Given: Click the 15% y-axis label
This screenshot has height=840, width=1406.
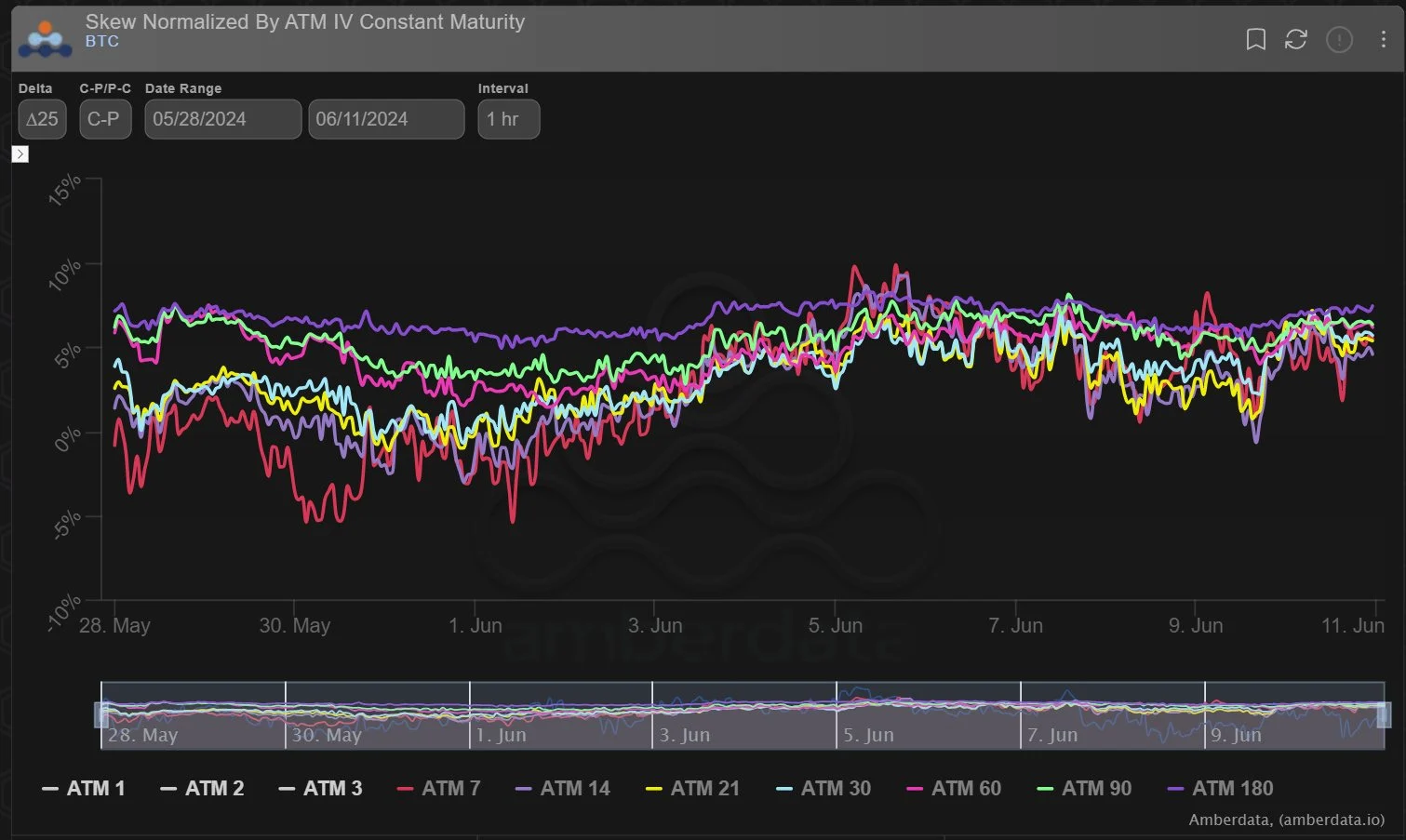Looking at the screenshot, I should [x=65, y=189].
